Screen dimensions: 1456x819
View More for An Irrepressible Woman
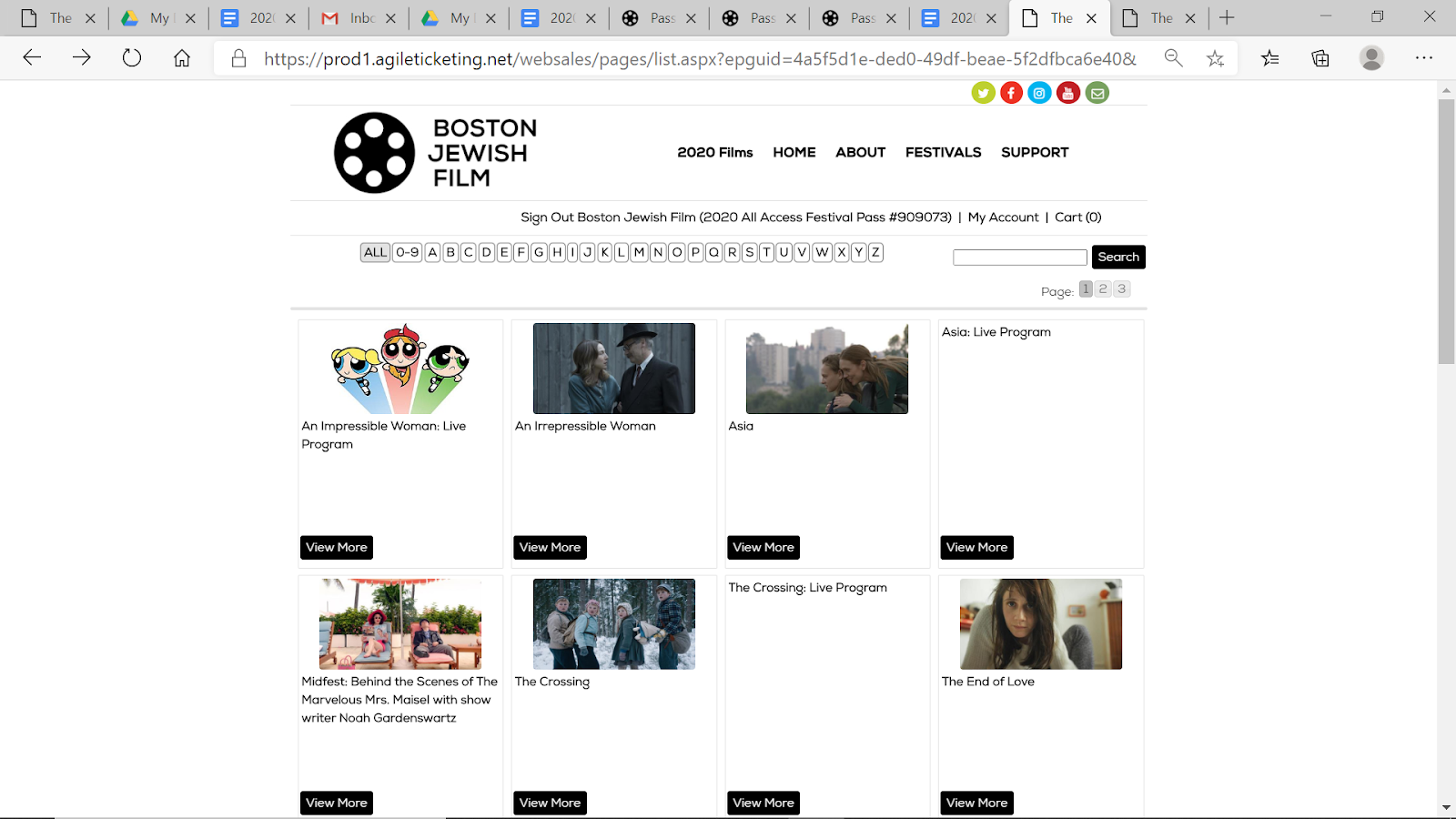[551, 548]
